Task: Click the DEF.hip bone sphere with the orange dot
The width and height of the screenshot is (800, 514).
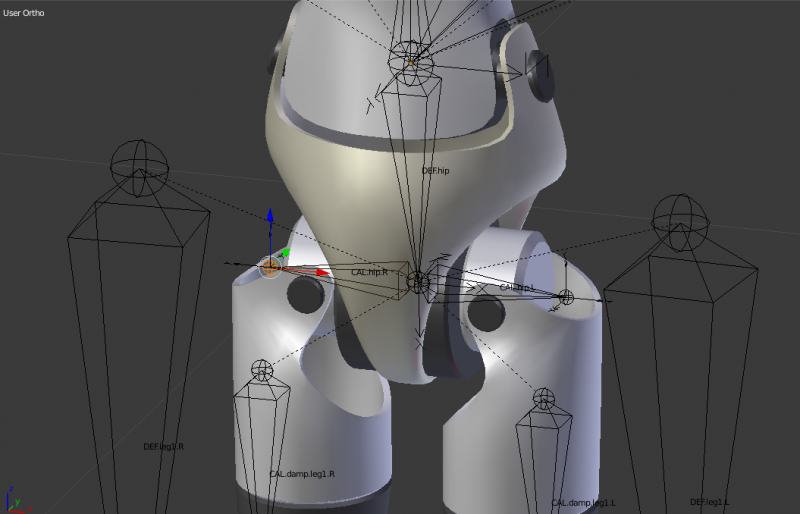Action: coord(411,63)
